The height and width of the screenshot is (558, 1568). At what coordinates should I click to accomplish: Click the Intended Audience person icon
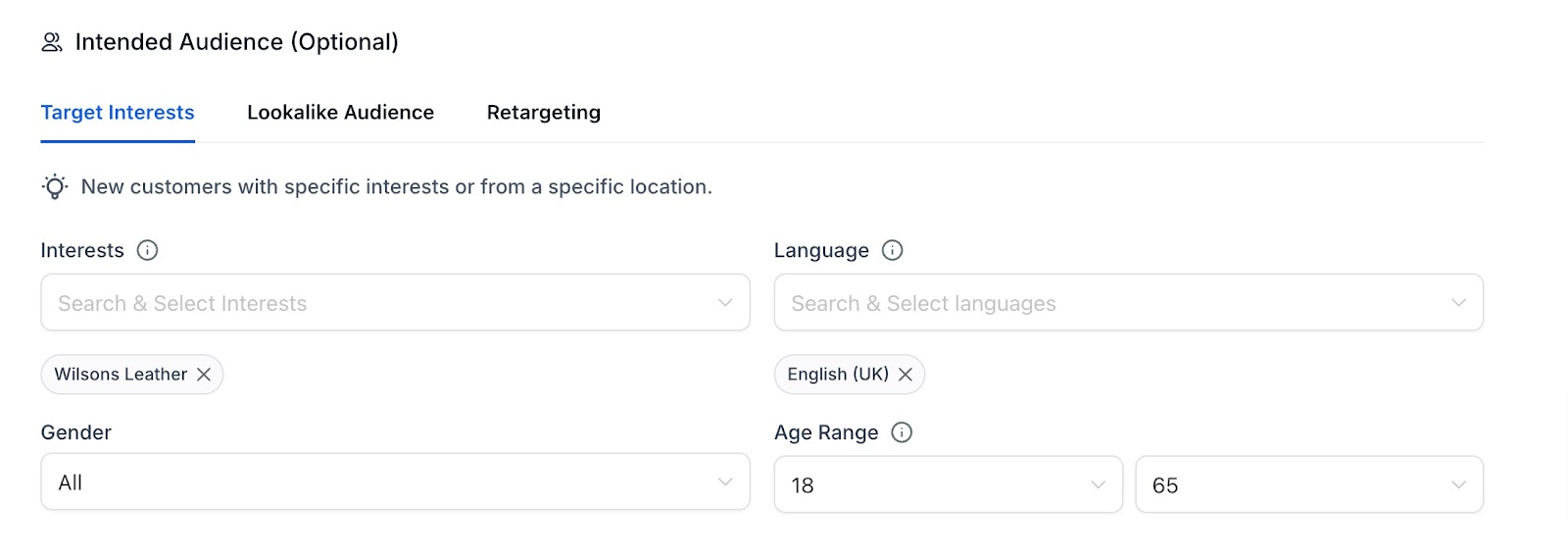click(x=52, y=42)
